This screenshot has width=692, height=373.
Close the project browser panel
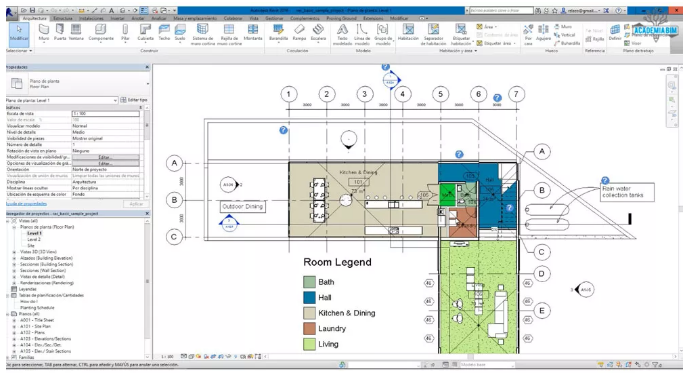coord(147,213)
